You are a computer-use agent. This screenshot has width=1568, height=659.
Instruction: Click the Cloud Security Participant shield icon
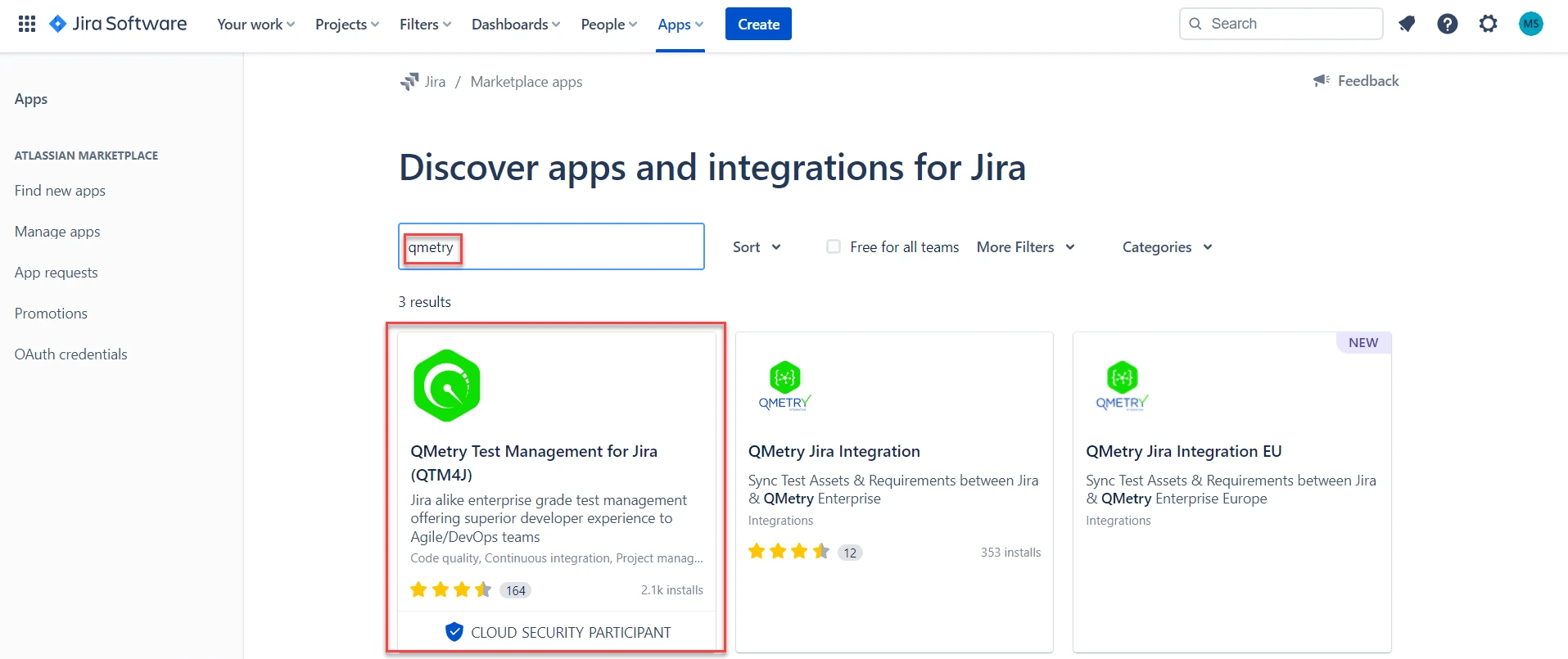454,632
